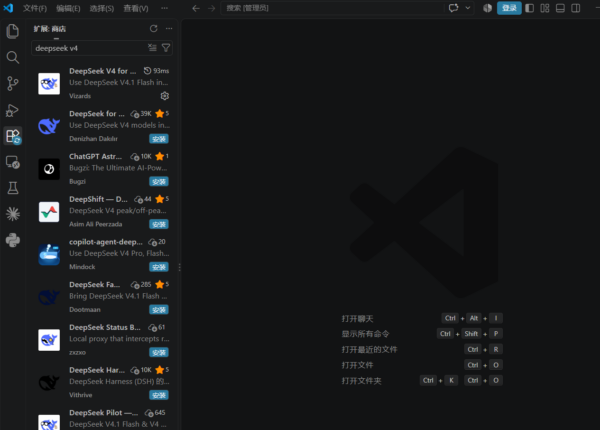Click the half-filled circle icon by the login button
This screenshot has height=430, width=600.
pos(487,8)
